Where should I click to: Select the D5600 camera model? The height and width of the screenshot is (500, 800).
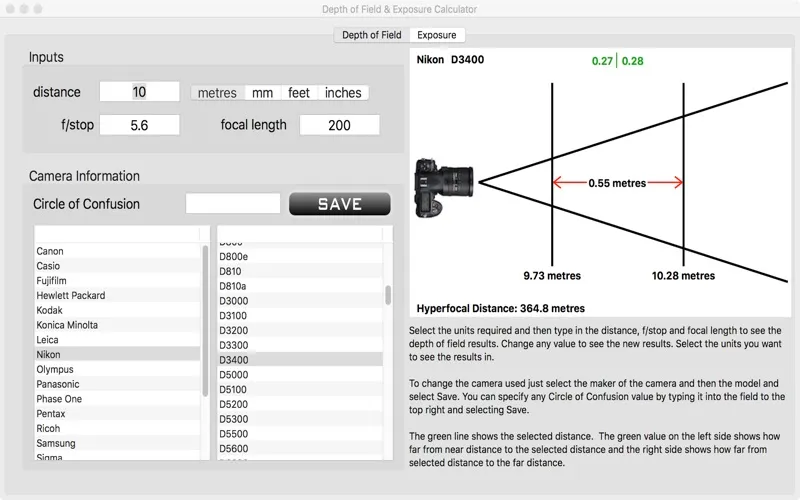point(300,449)
